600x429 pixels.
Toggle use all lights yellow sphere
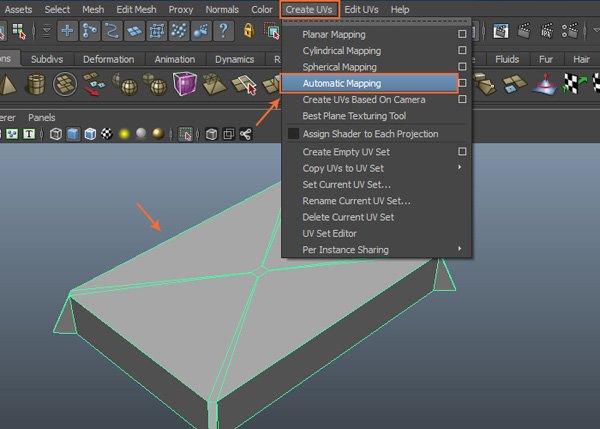click(124, 134)
